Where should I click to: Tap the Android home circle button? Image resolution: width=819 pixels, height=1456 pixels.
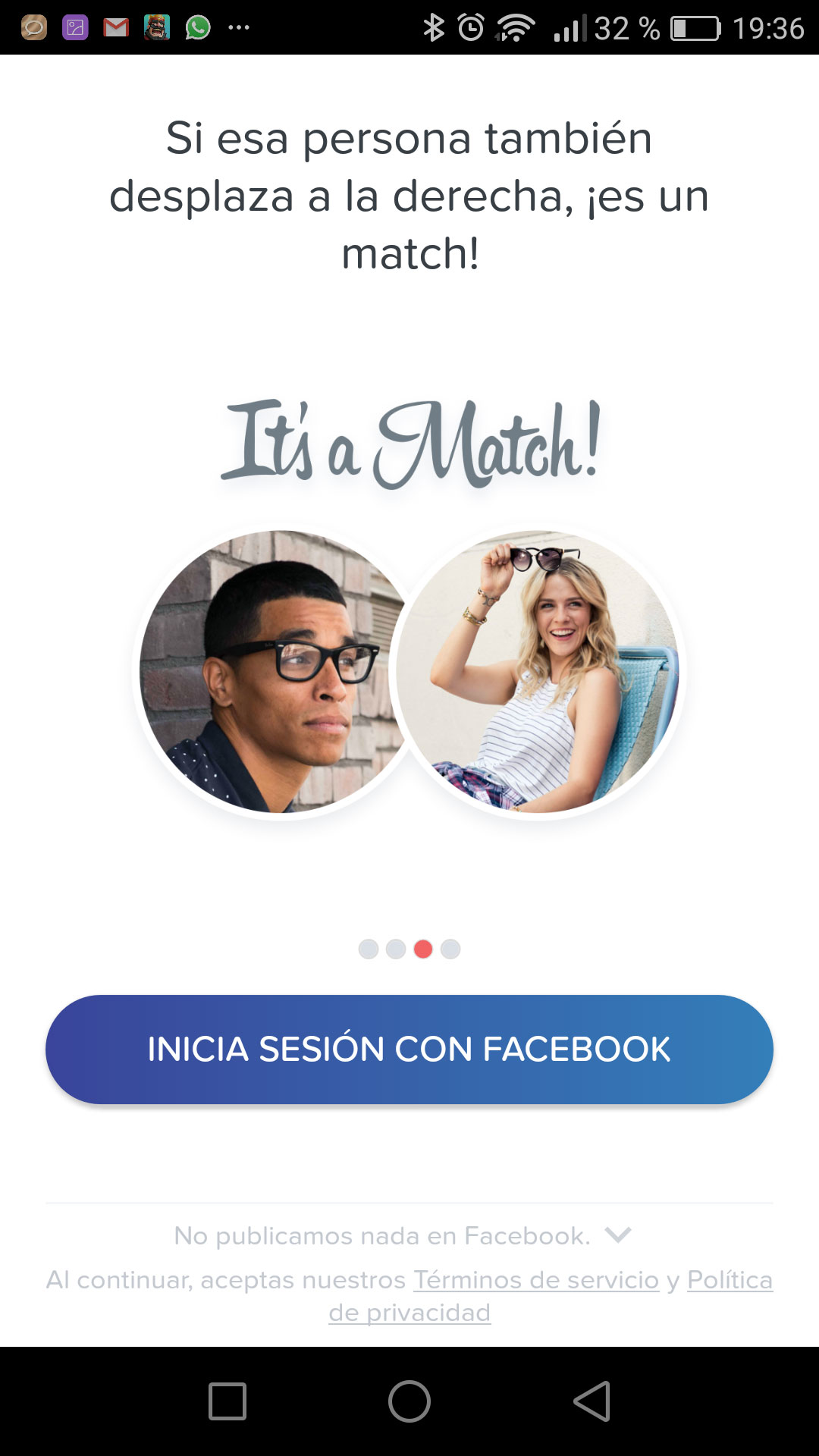coord(409,1401)
